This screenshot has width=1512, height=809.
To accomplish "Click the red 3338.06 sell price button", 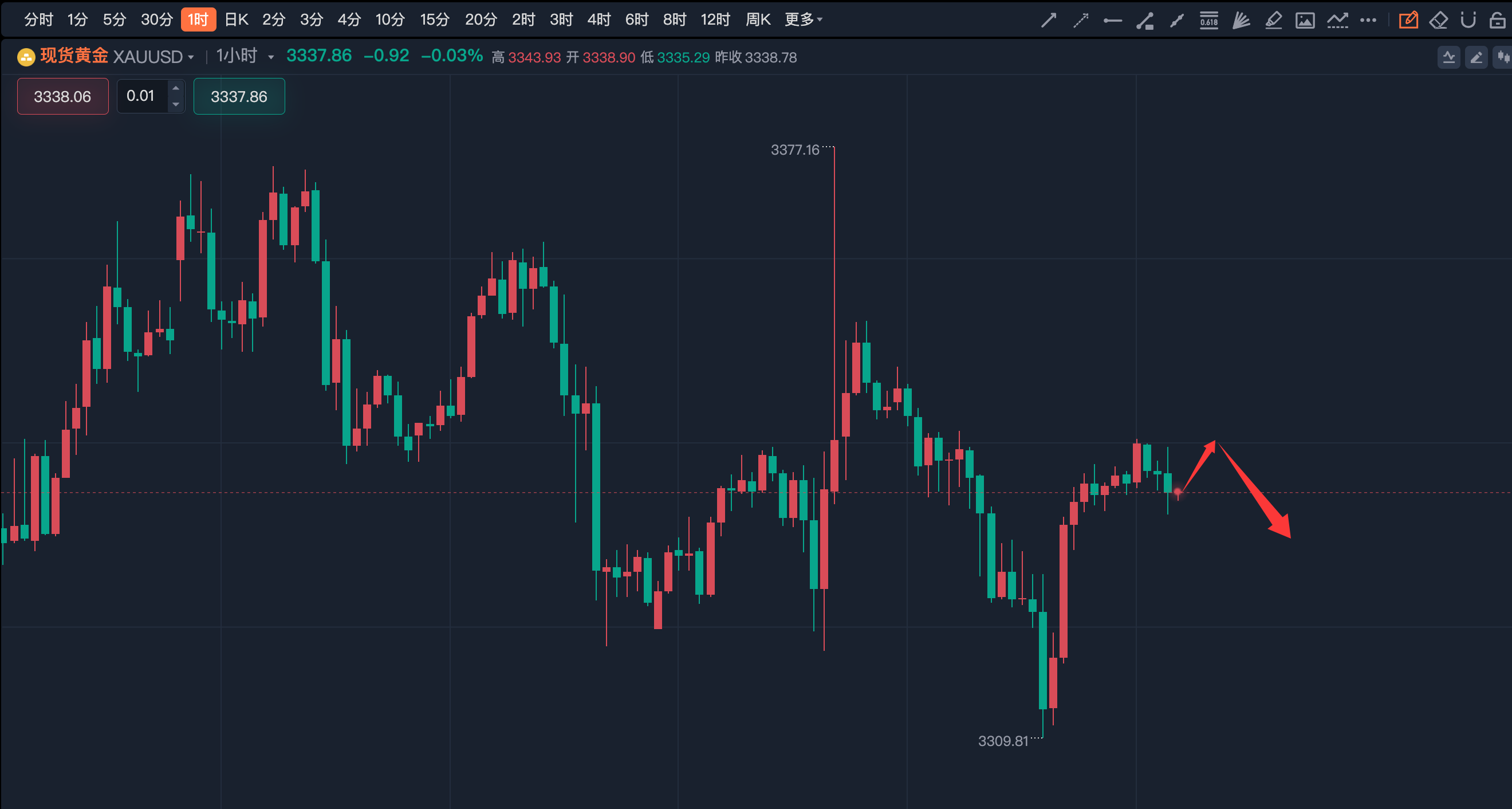I will [x=63, y=96].
